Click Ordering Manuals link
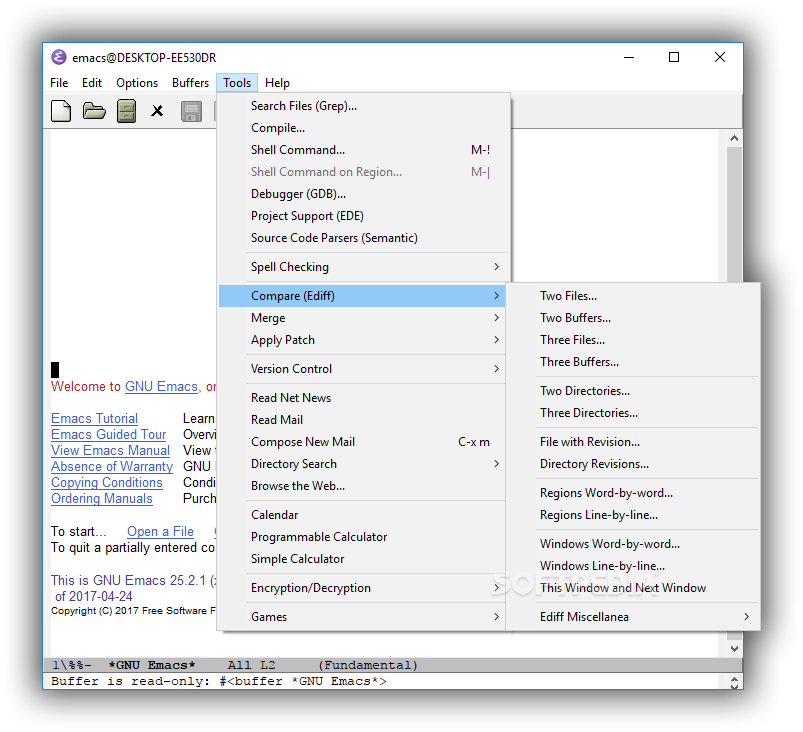The width and height of the screenshot is (803, 732). pyautogui.click(x=101, y=499)
